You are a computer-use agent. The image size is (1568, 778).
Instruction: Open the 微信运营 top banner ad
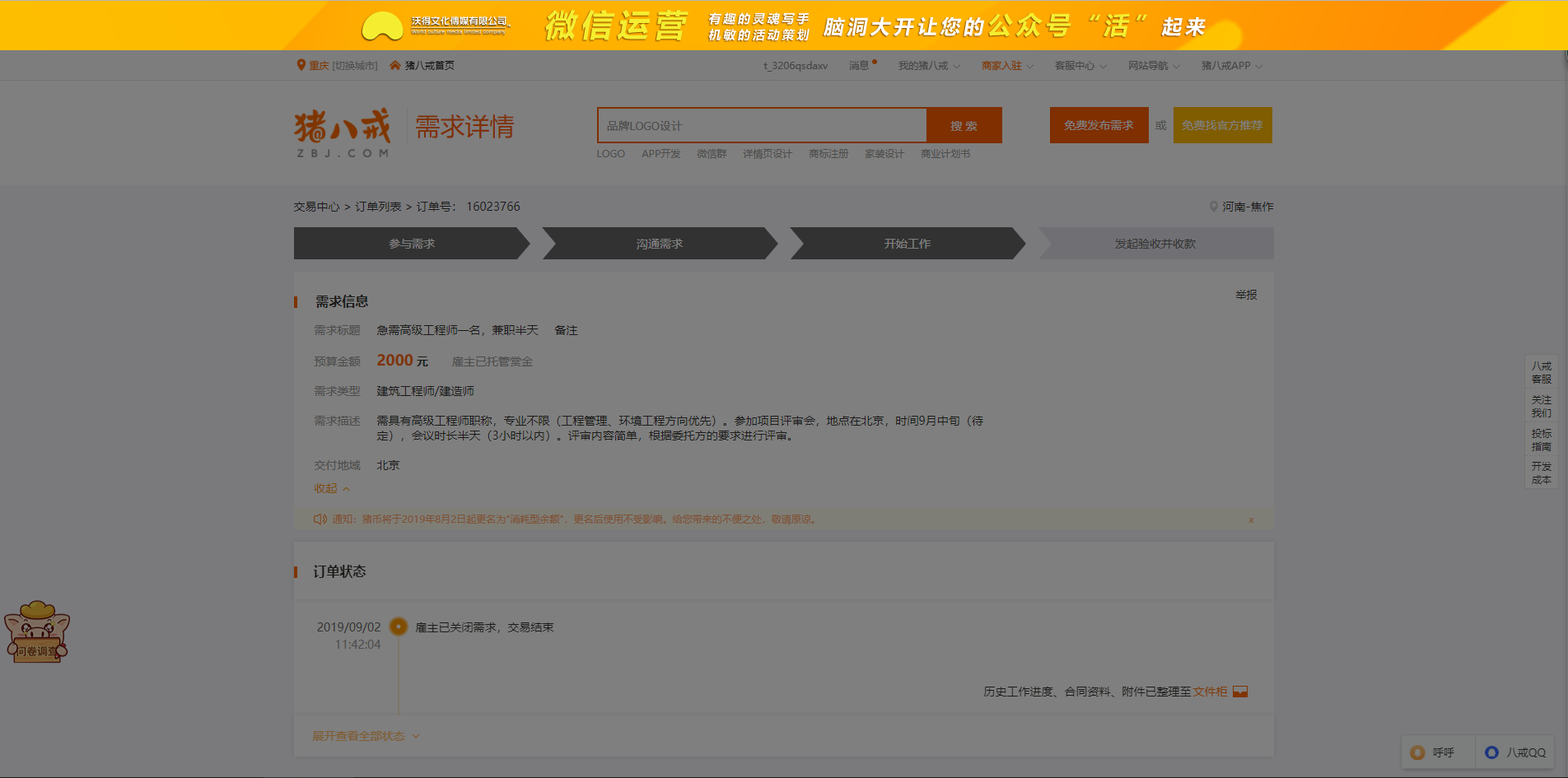click(x=784, y=26)
